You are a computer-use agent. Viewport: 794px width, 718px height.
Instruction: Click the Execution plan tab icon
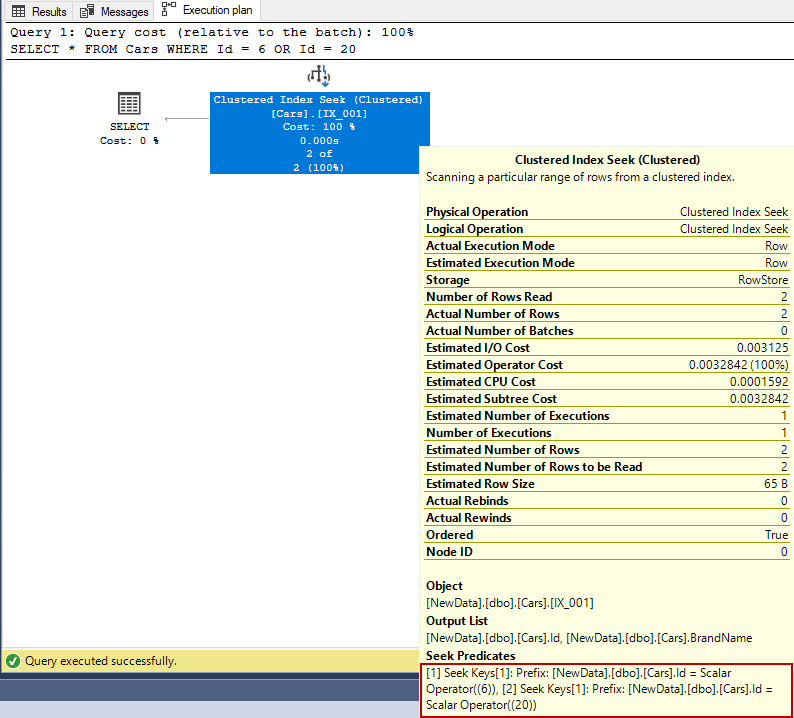pos(169,9)
